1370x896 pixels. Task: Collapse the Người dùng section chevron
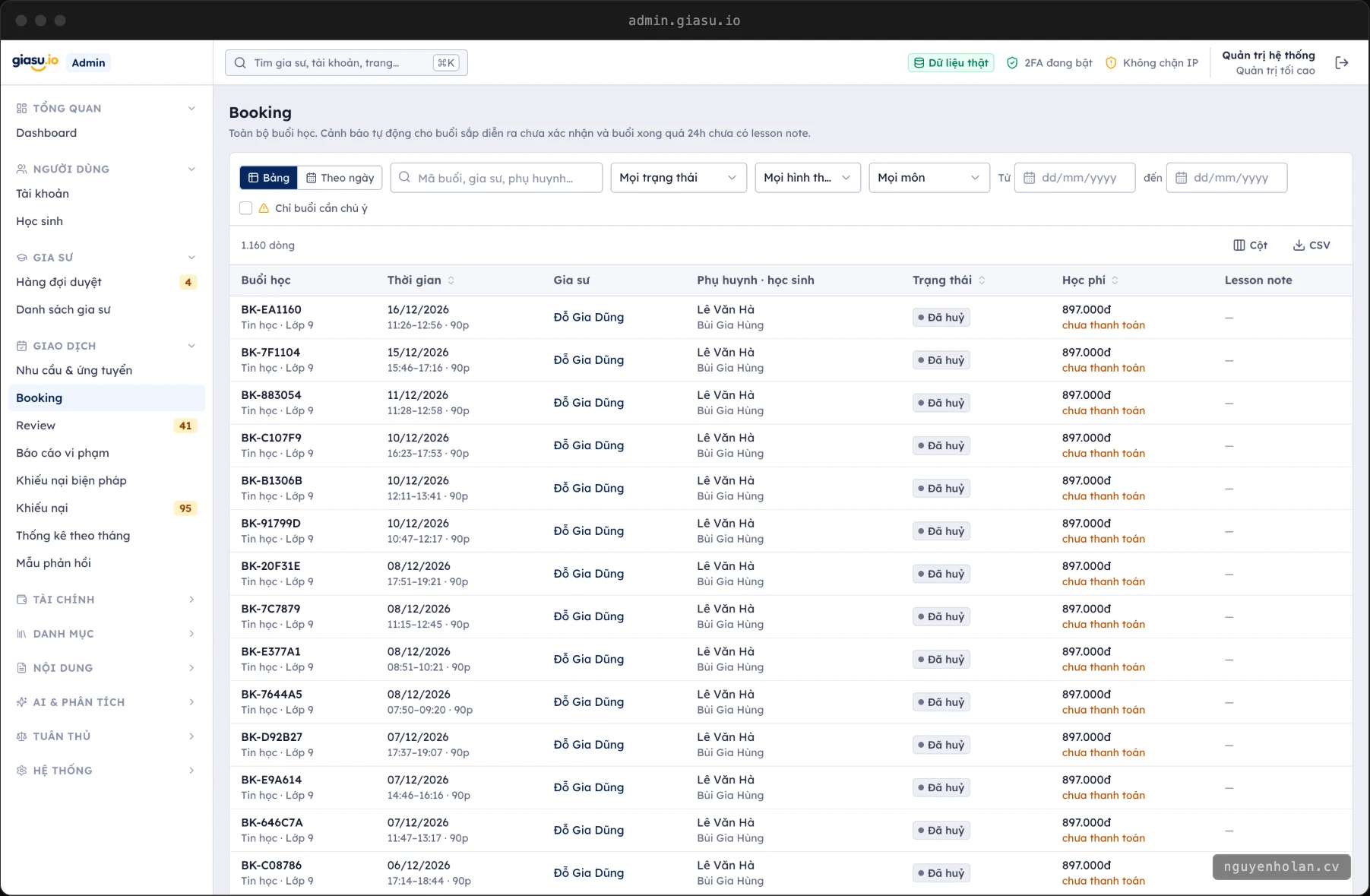(x=191, y=169)
